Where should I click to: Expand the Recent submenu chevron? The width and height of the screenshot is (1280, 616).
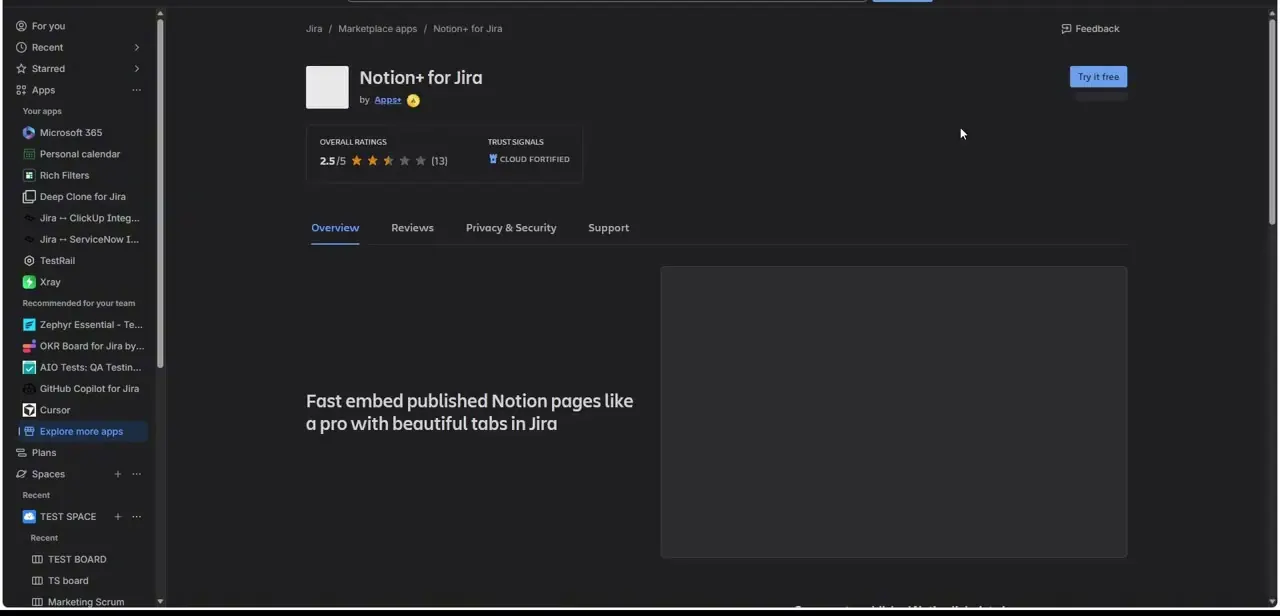137,47
